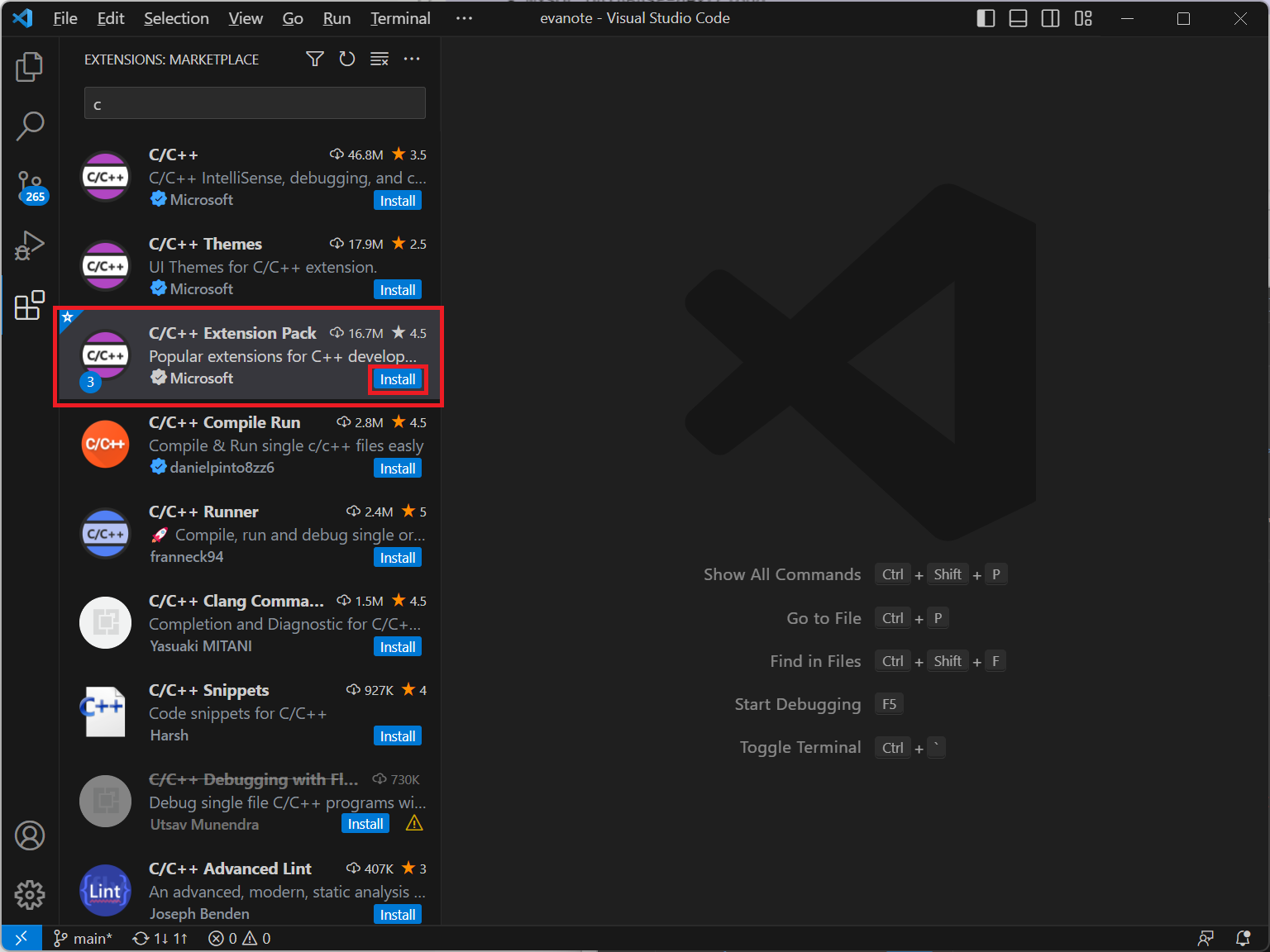Click the filter extensions funnel icon
Viewport: 1270px width, 952px height.
[x=314, y=59]
